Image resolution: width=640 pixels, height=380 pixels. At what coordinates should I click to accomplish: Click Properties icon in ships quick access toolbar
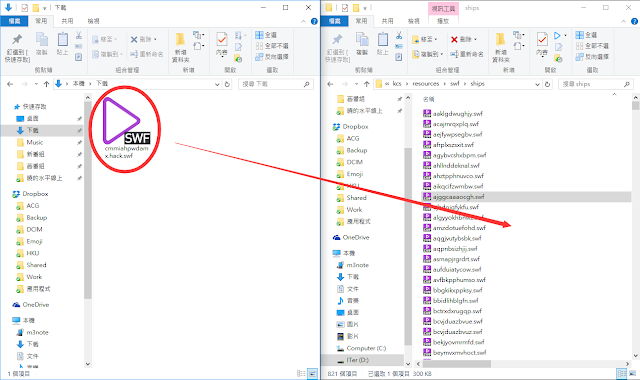(x=345, y=8)
